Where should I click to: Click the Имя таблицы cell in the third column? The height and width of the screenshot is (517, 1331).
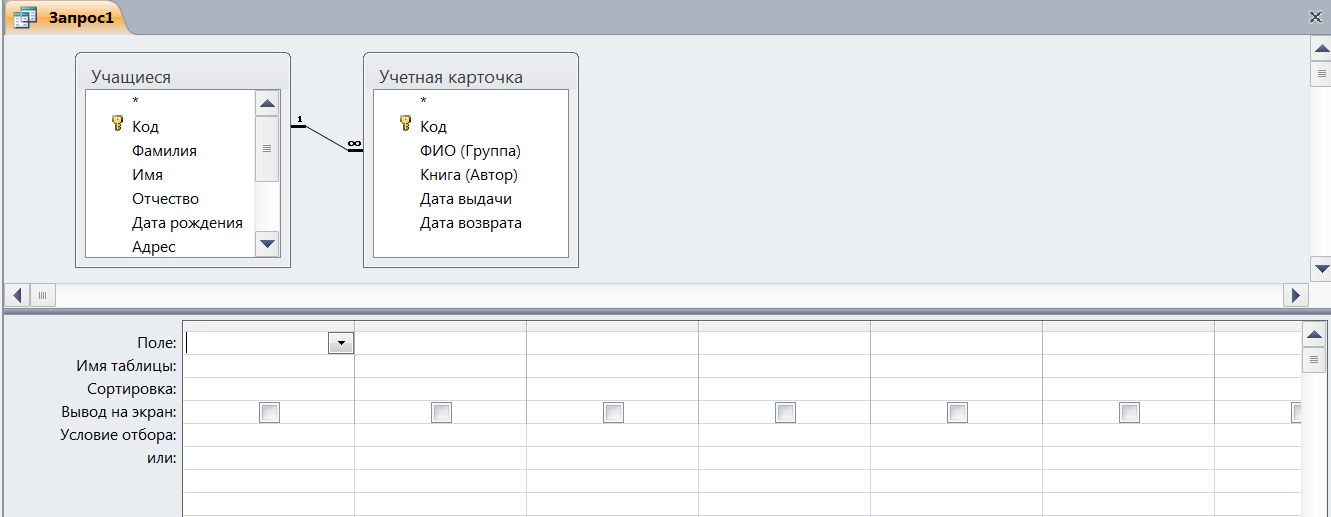coord(613,366)
